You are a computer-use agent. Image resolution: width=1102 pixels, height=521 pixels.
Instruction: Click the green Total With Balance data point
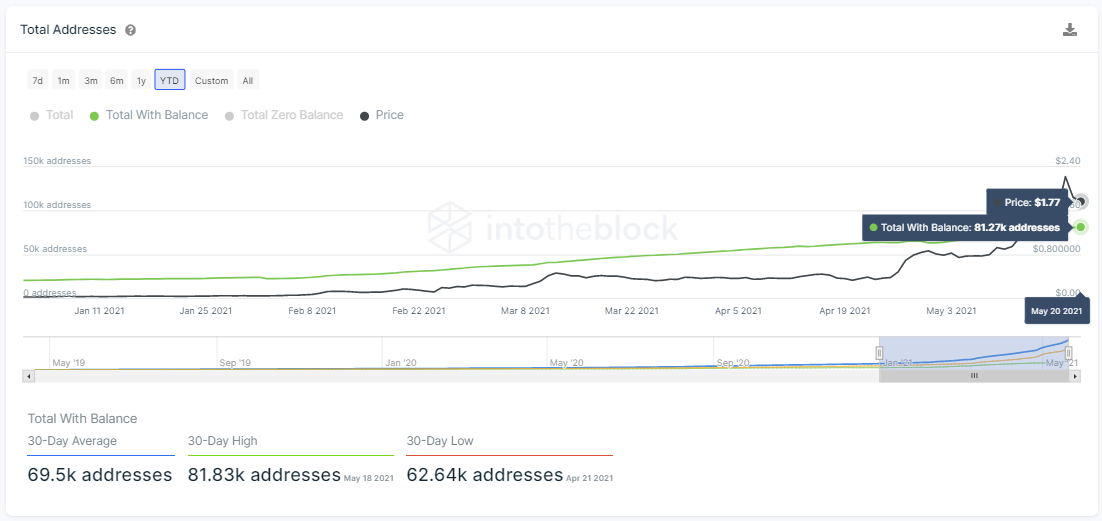[x=1081, y=226]
